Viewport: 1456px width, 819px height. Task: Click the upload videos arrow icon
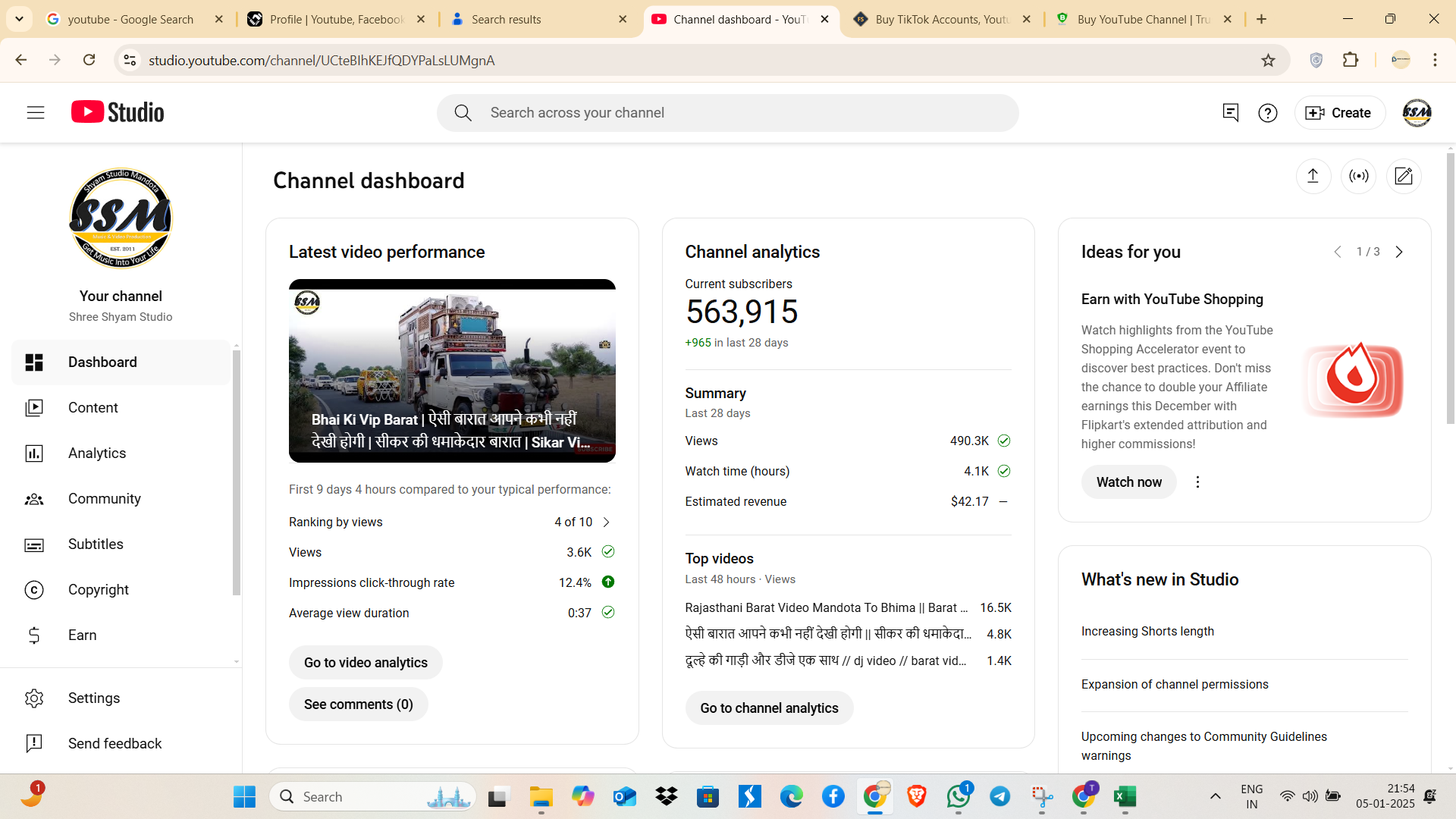tap(1313, 177)
